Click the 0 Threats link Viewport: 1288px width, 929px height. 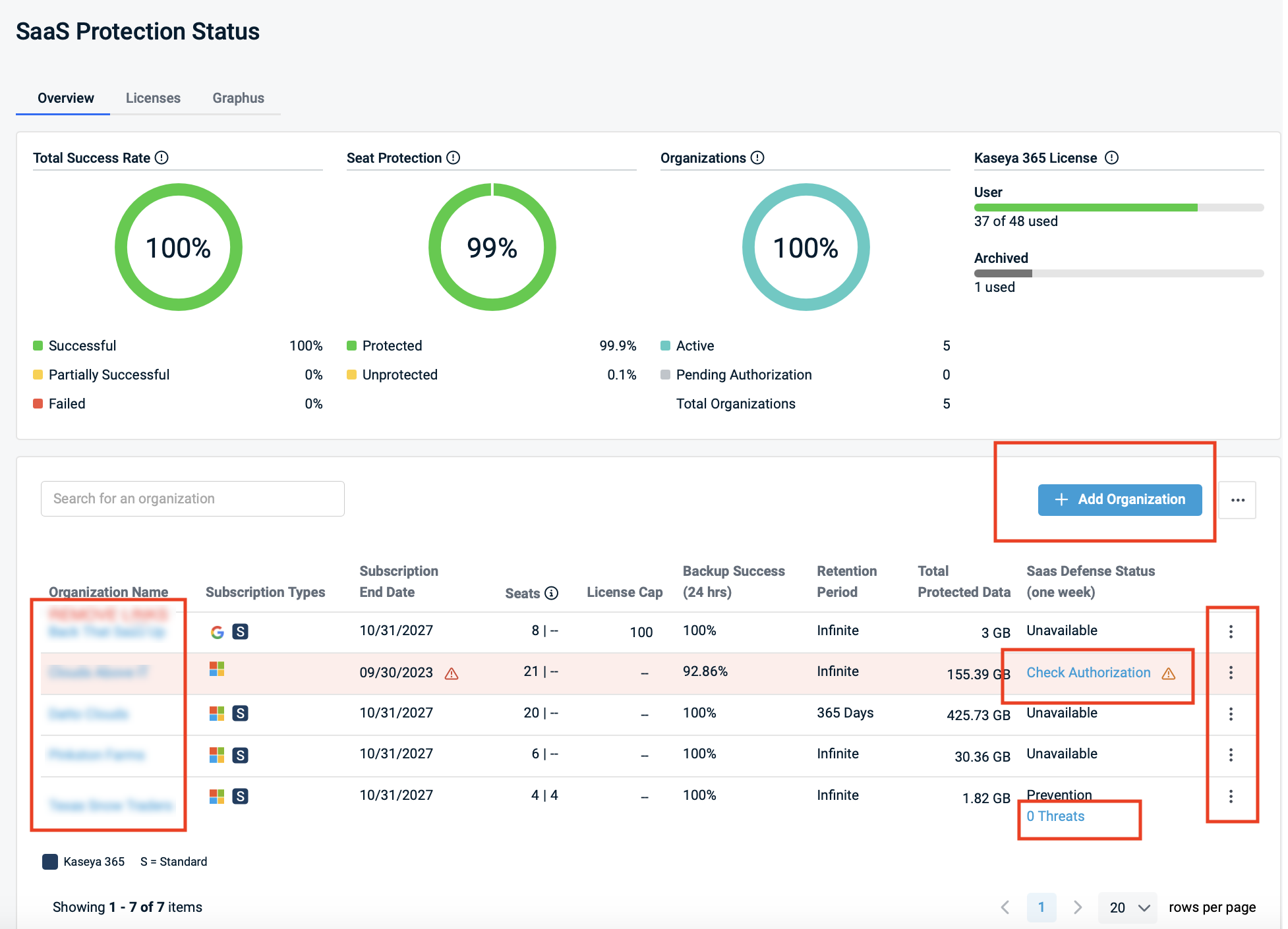click(x=1055, y=816)
